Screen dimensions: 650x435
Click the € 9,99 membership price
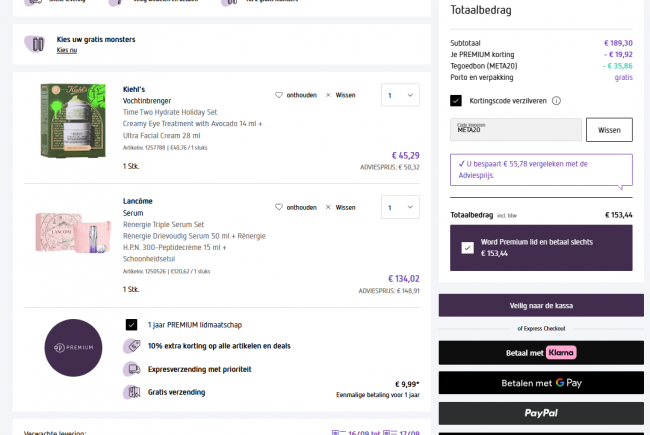[x=407, y=384]
